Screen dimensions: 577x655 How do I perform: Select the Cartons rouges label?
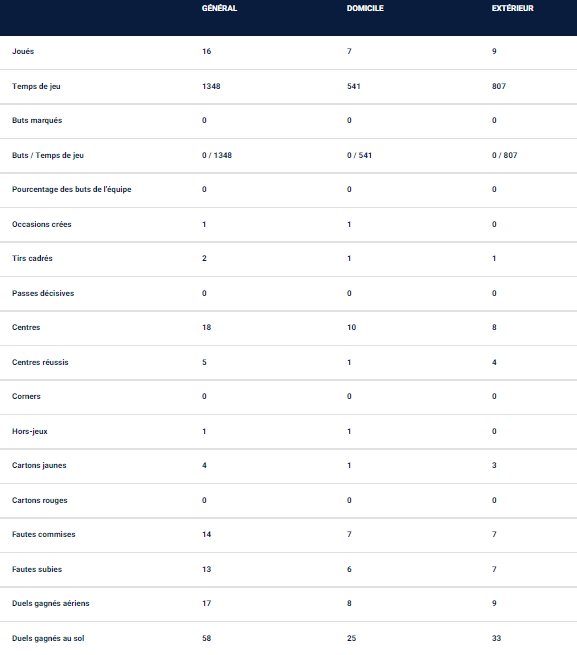pos(40,500)
